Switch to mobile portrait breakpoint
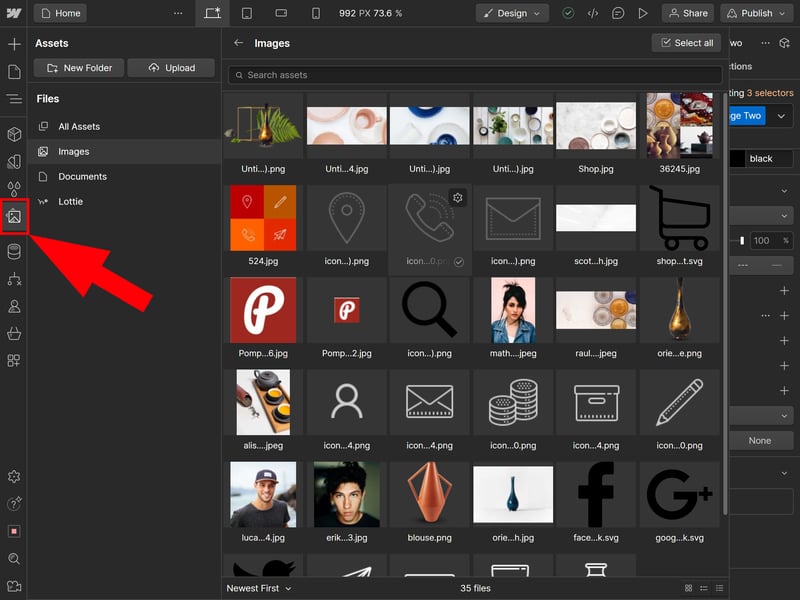800x600 pixels. pos(316,13)
